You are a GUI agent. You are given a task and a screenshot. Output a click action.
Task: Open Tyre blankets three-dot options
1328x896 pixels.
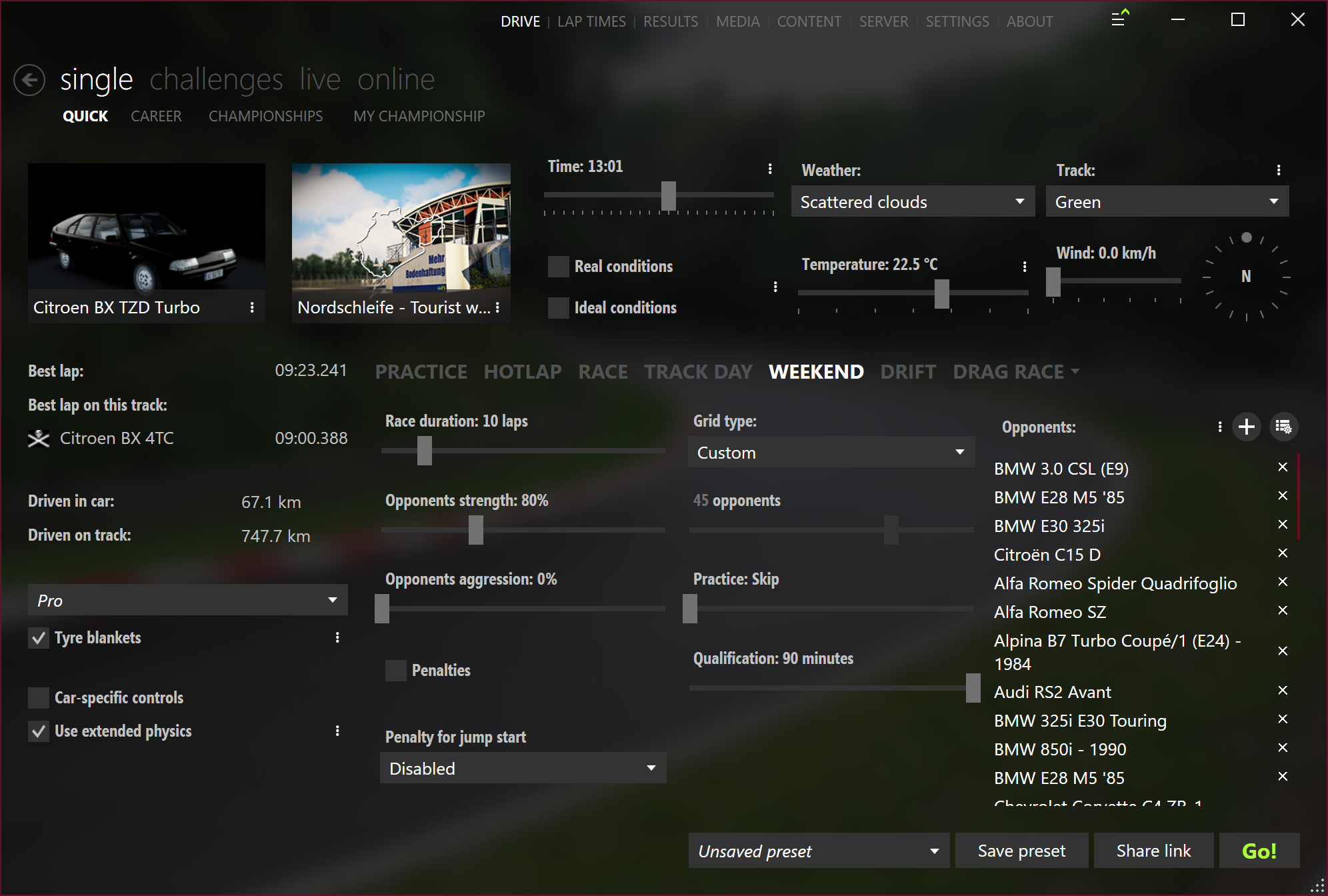point(337,637)
